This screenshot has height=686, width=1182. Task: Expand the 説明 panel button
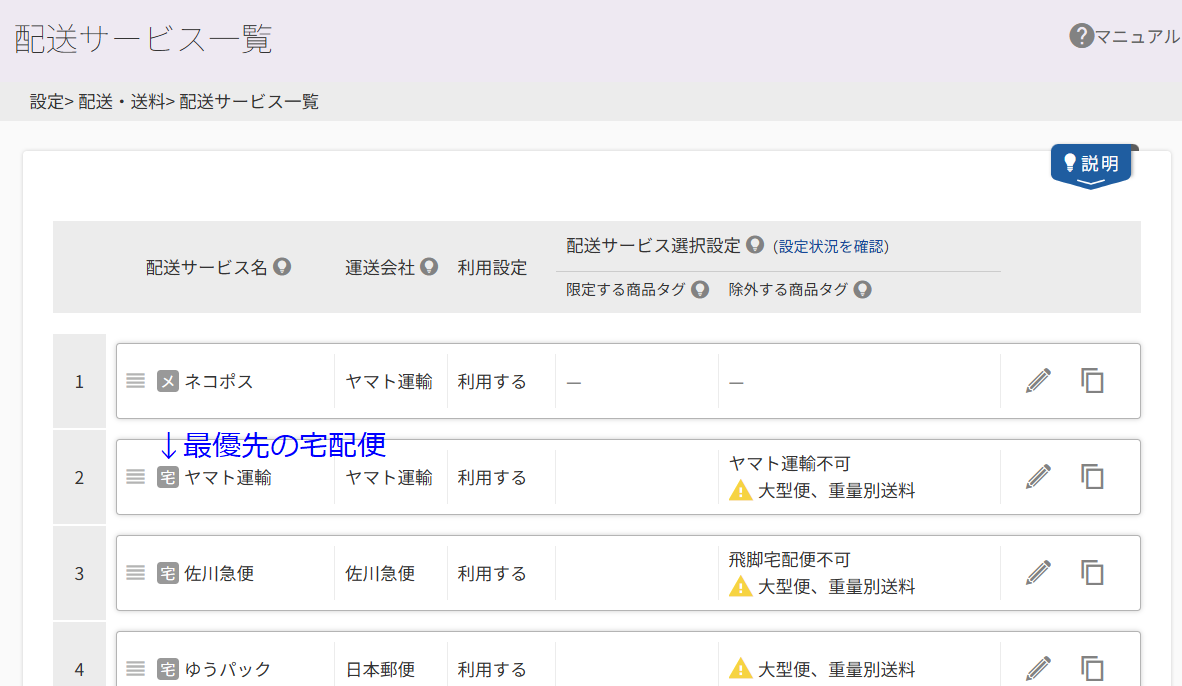click(x=1091, y=166)
